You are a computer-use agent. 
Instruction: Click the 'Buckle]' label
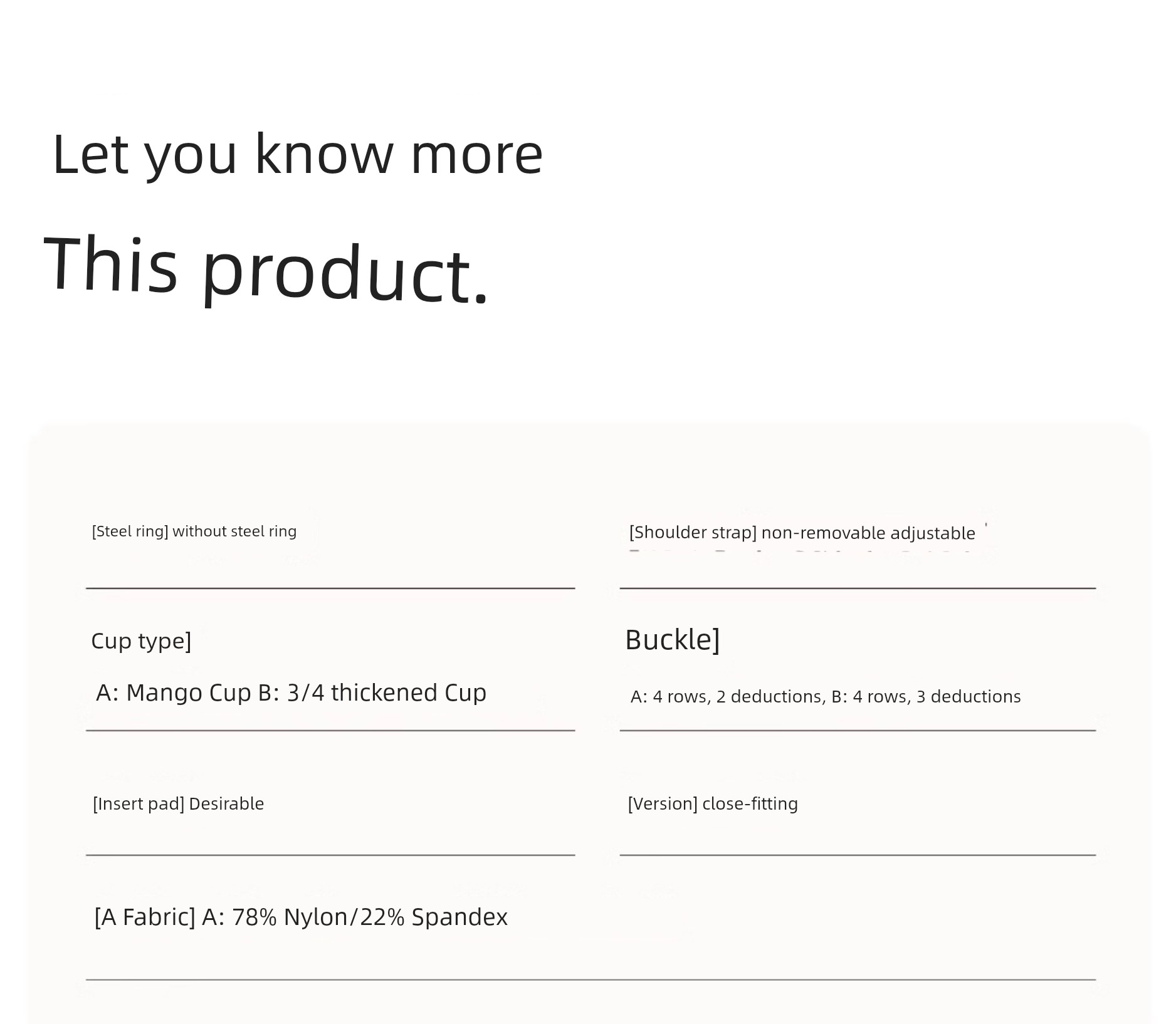pyautogui.click(x=673, y=640)
